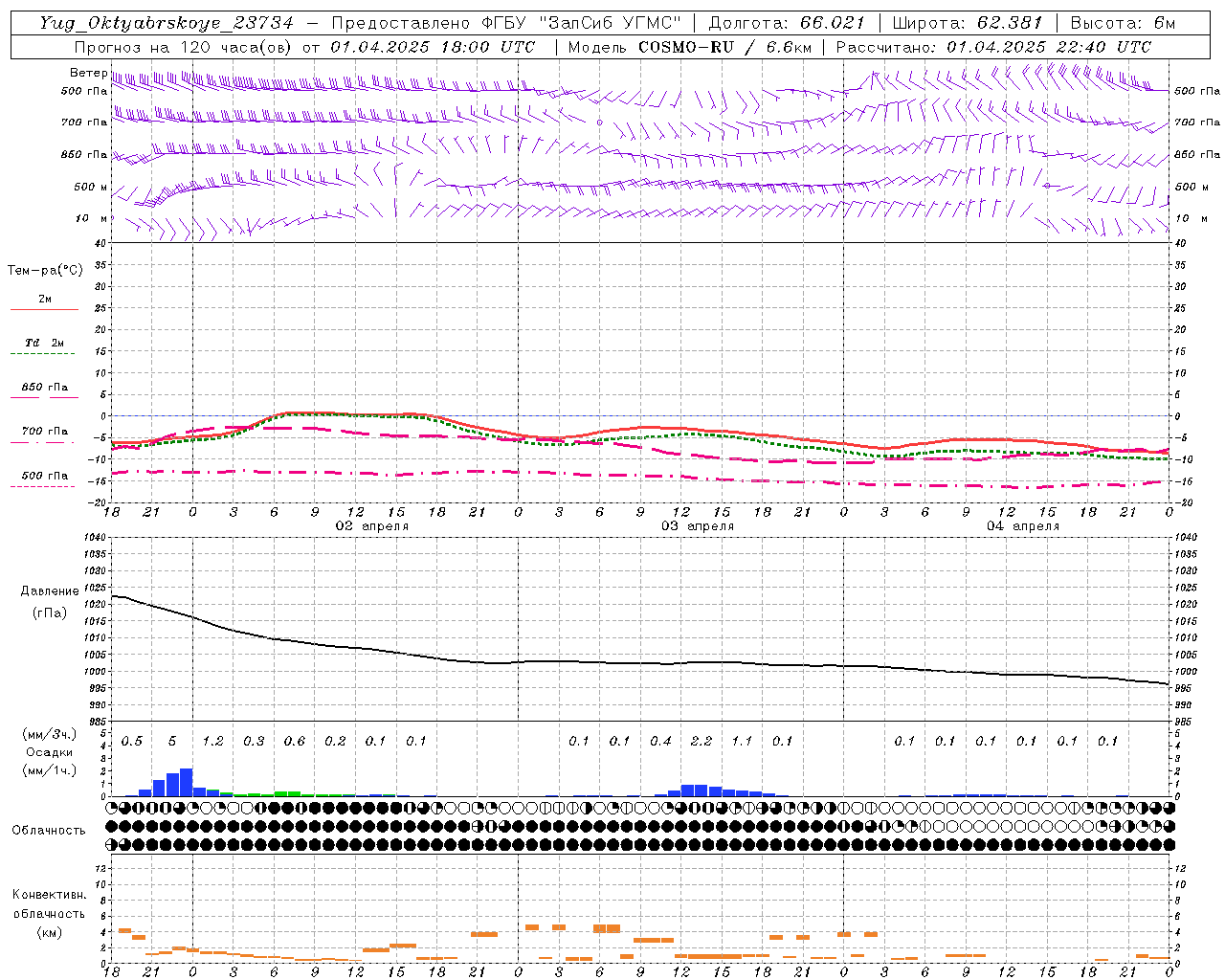Click the 0.5 precipitation total value
1225x980 pixels.
132,742
